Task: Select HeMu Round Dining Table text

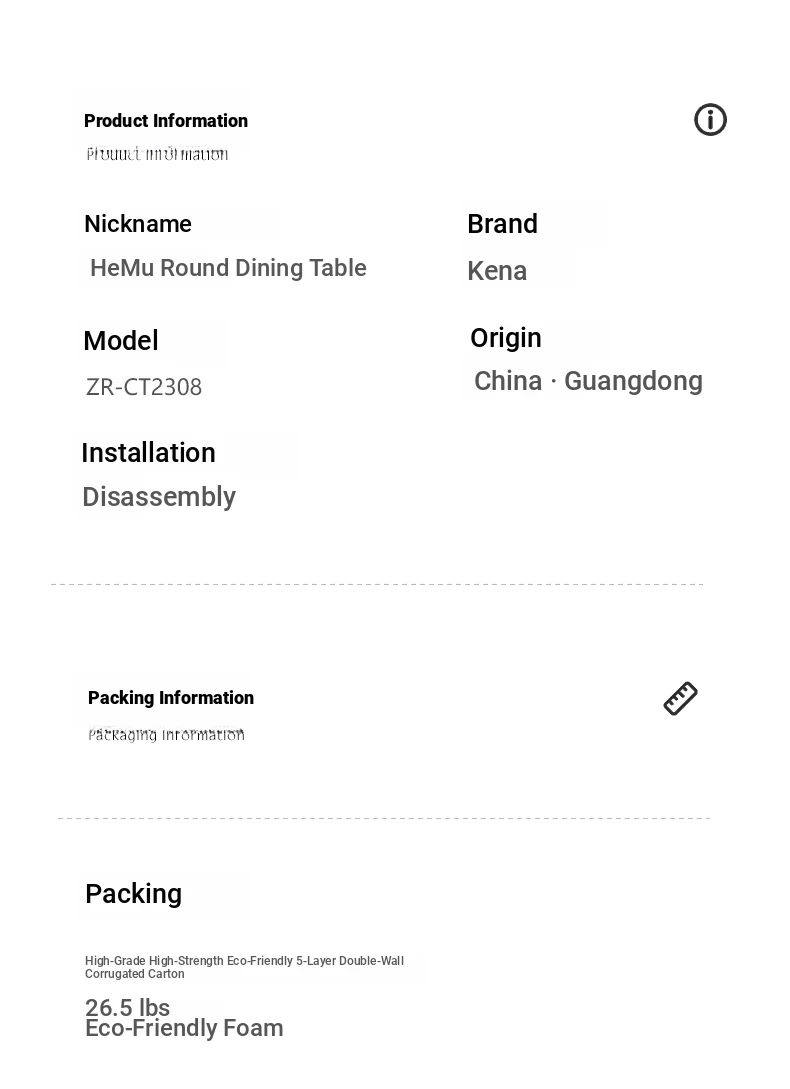Action: [228, 268]
